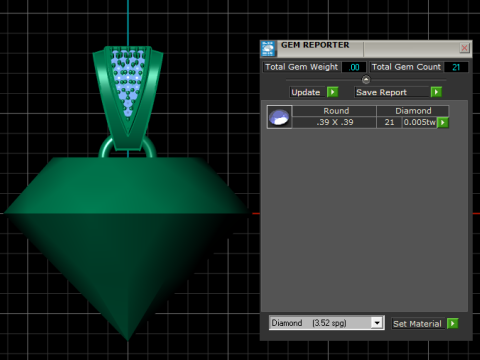Viewport: 480px width, 360px height.
Task: Click the green arrow next to Set Material
Action: coord(452,323)
